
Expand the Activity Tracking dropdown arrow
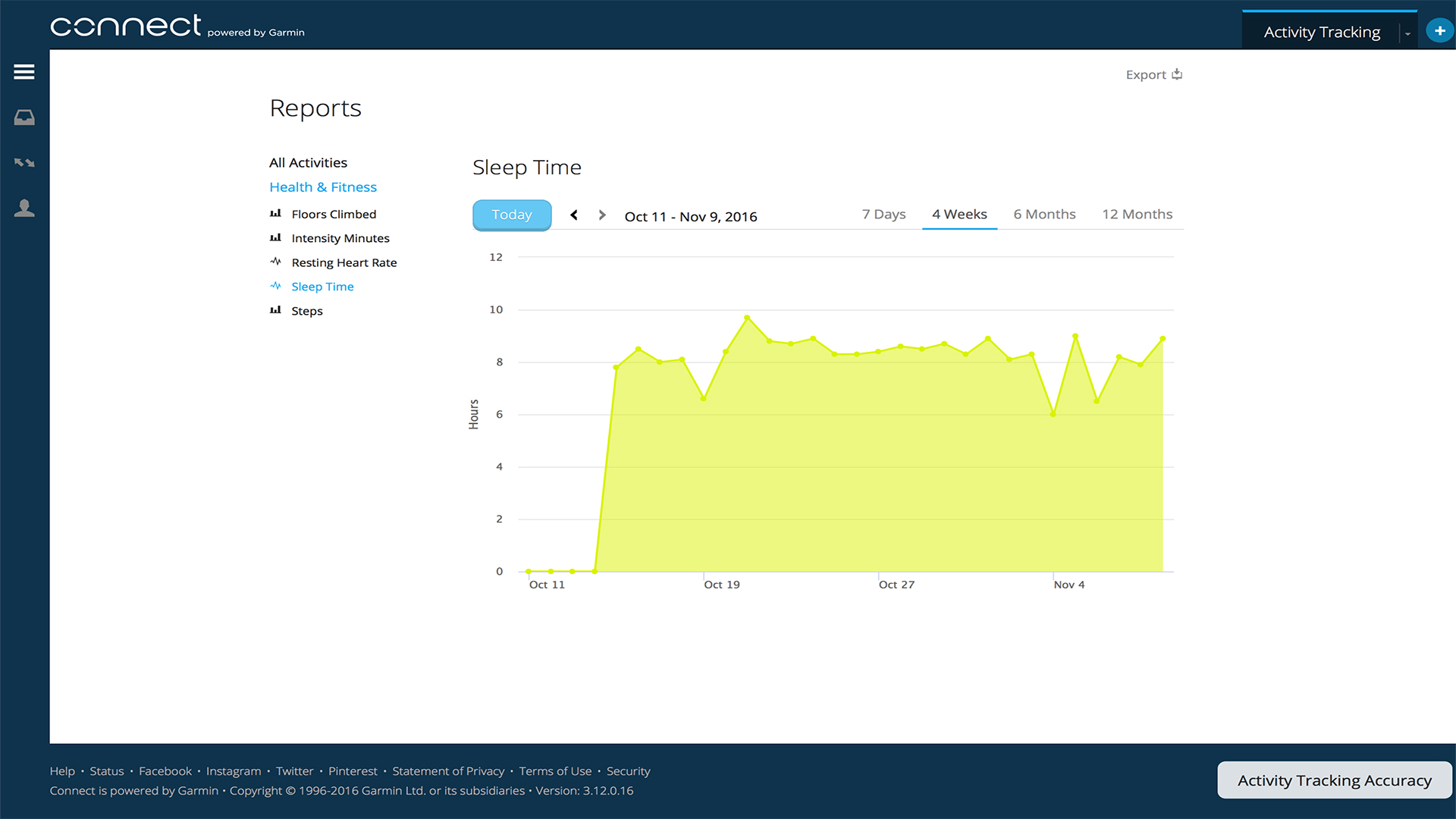[x=1407, y=33]
